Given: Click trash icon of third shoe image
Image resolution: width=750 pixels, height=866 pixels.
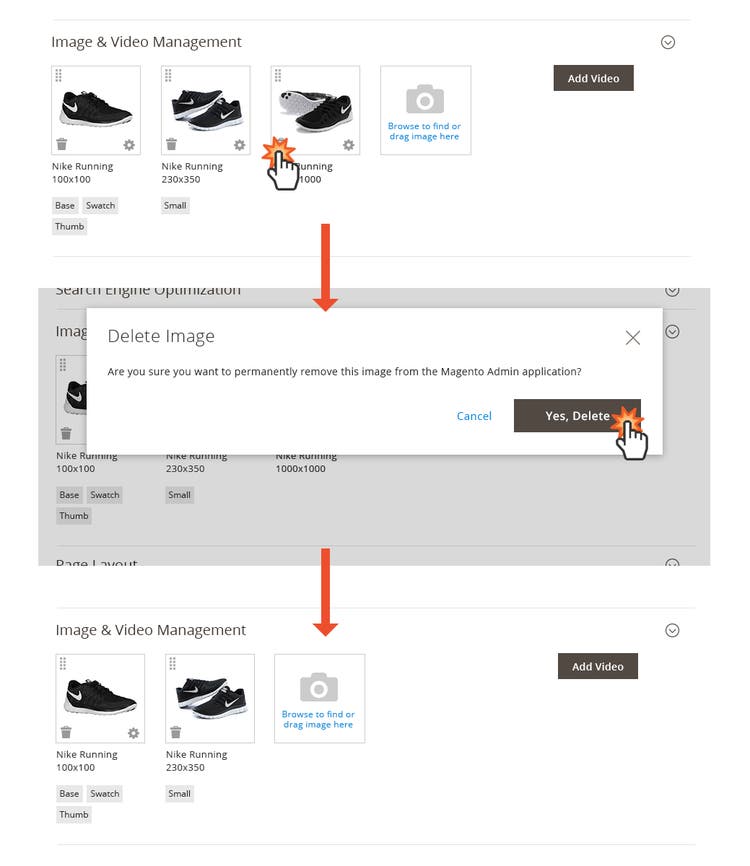Looking at the screenshot, I should coord(280,145).
